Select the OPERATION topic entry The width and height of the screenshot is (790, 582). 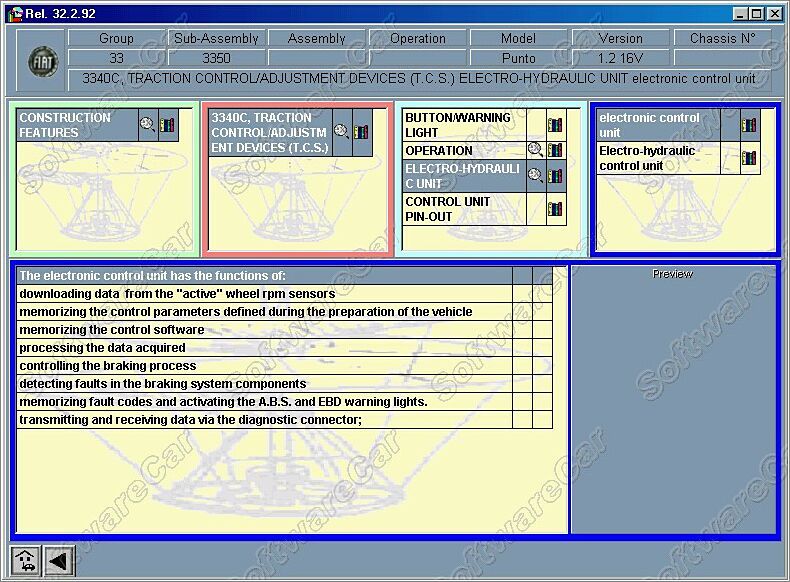click(x=463, y=151)
